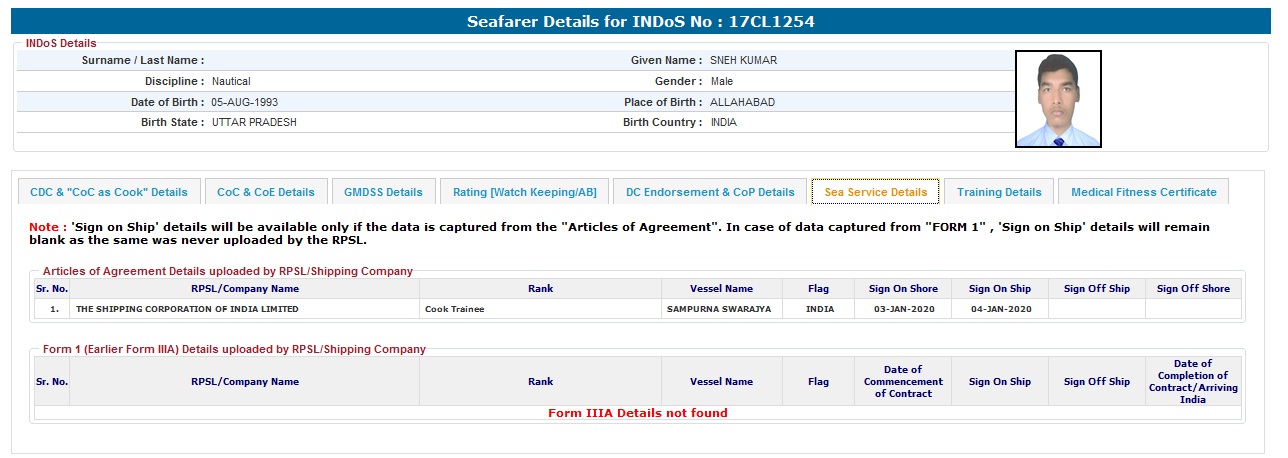Open the CDC & "CoC as Cook" Details tab

pyautogui.click(x=109, y=192)
